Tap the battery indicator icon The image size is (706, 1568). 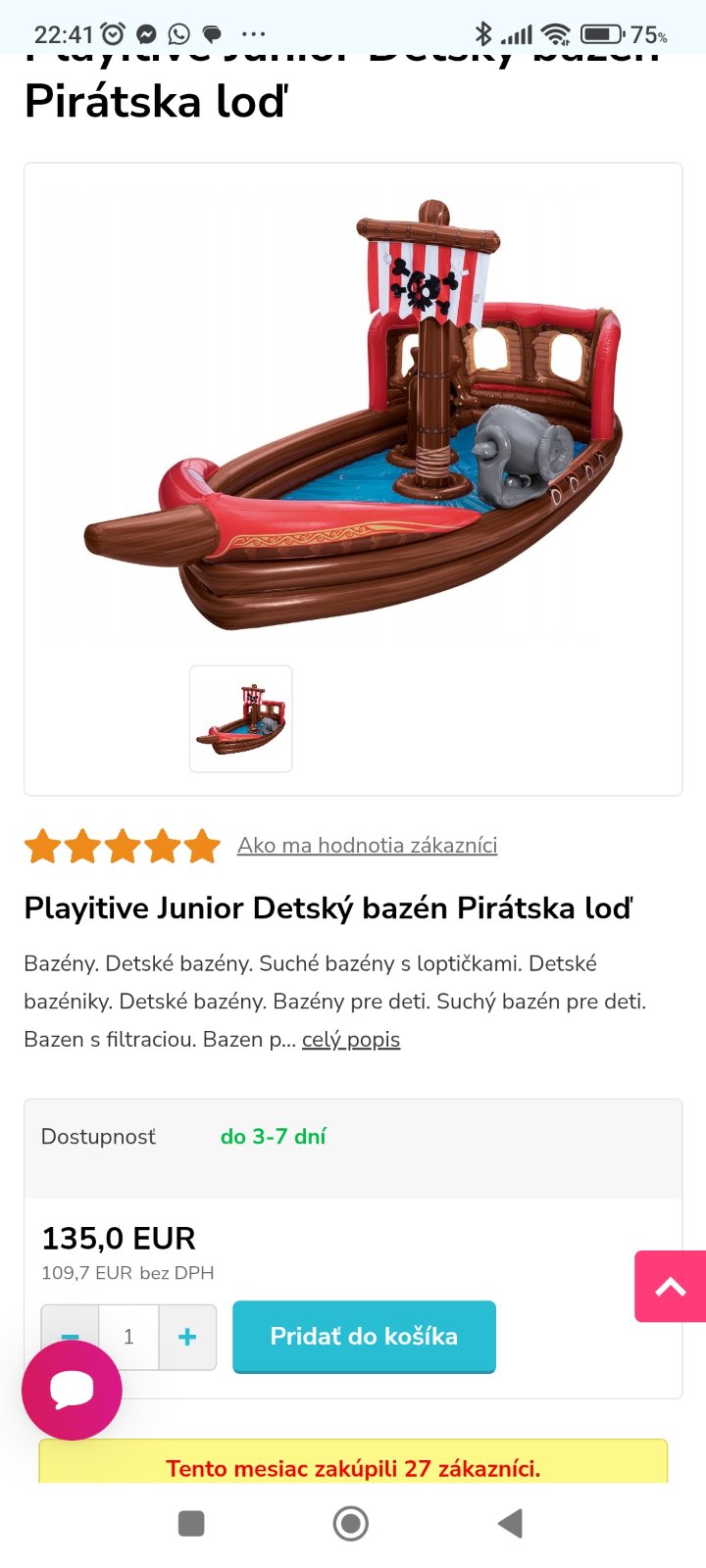point(603,34)
